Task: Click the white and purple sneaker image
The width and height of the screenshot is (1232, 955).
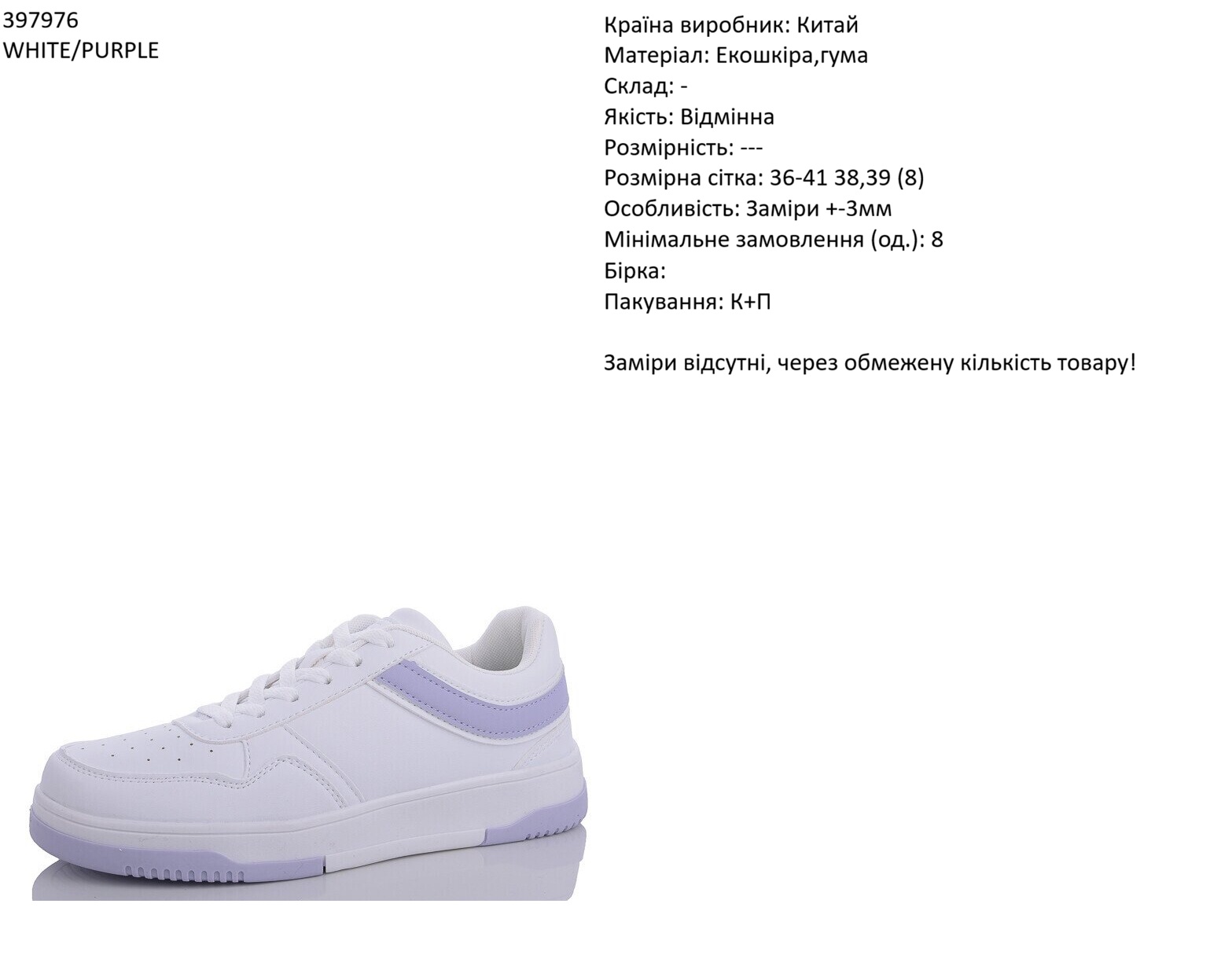Action: (x=310, y=752)
